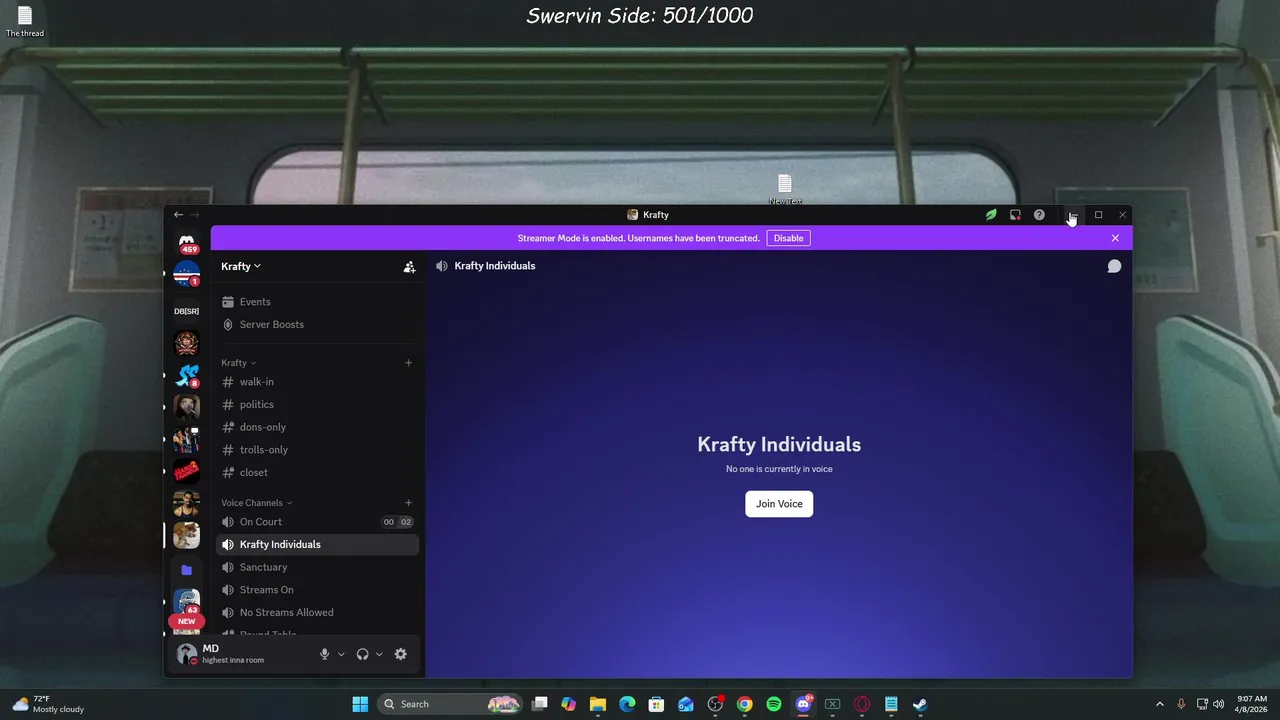Open user settings gear icon
Image resolution: width=1280 pixels, height=720 pixels.
click(401, 654)
